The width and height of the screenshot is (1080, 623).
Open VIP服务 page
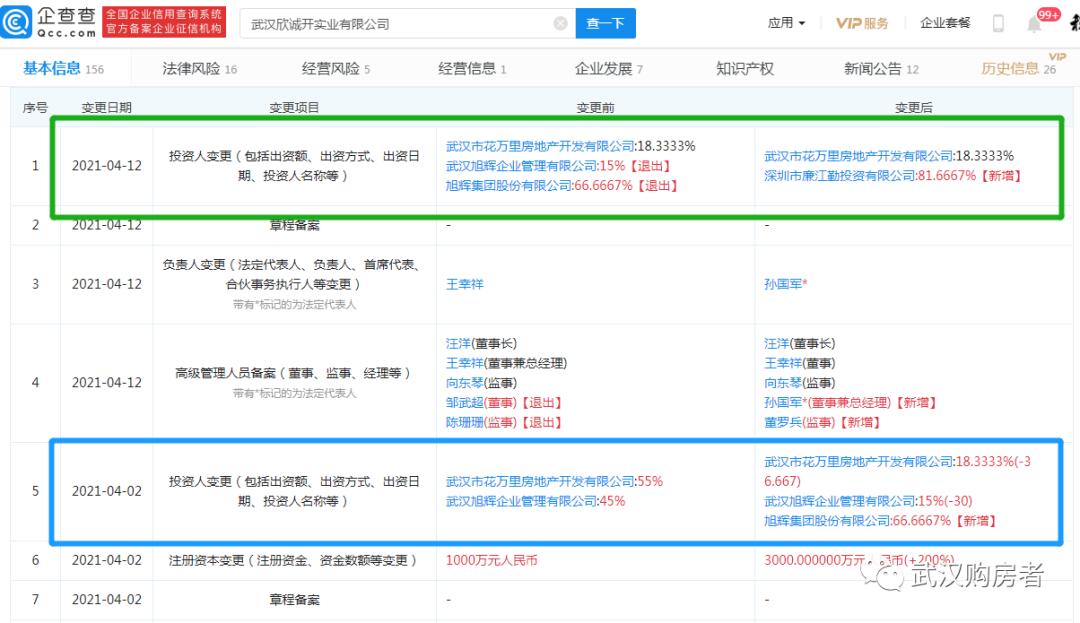[x=862, y=22]
